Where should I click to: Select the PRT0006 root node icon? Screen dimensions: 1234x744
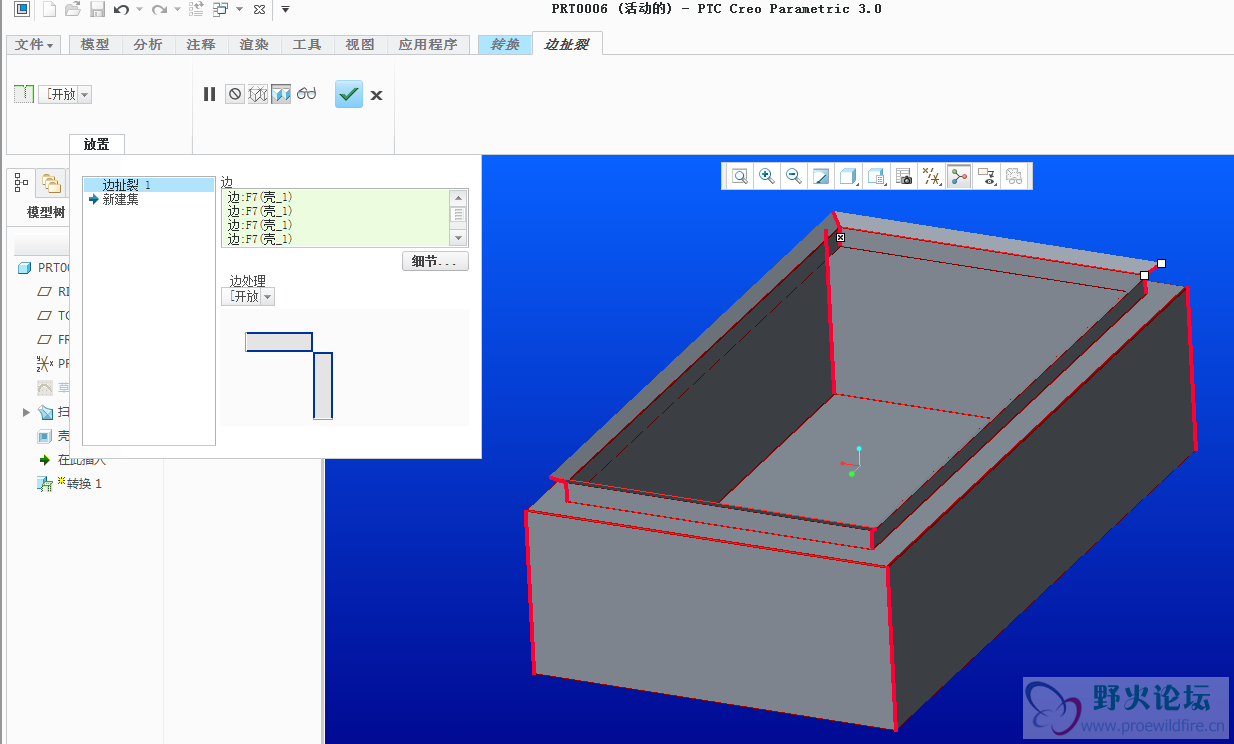[25, 267]
